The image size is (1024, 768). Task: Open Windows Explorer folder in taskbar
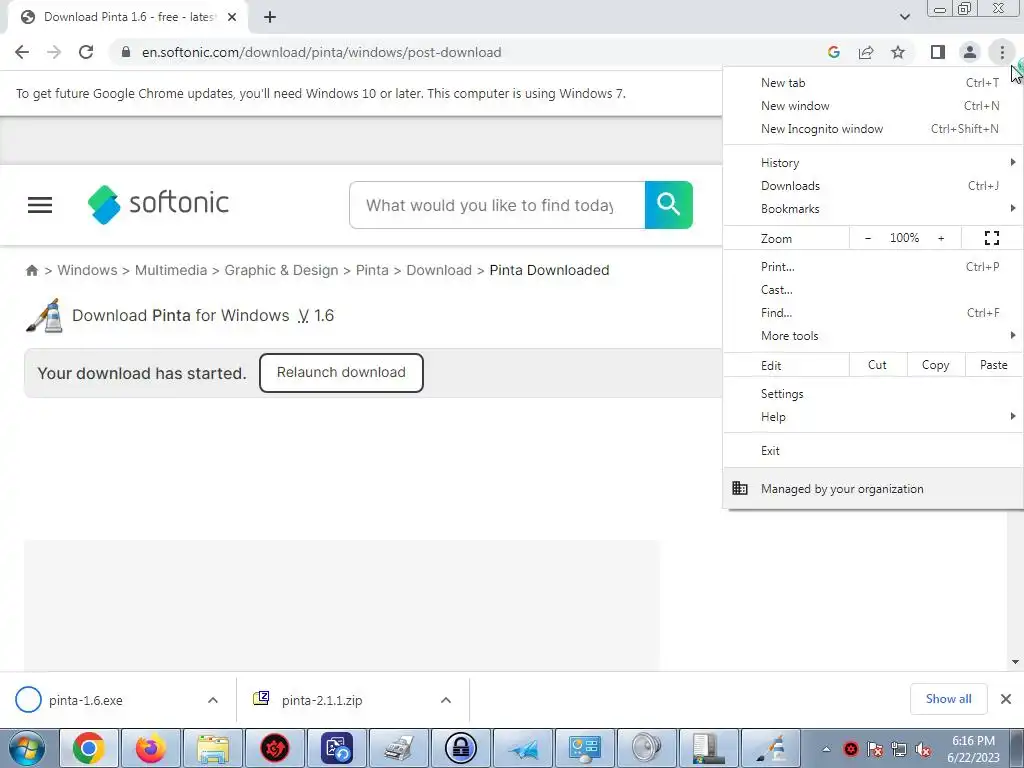click(x=213, y=748)
